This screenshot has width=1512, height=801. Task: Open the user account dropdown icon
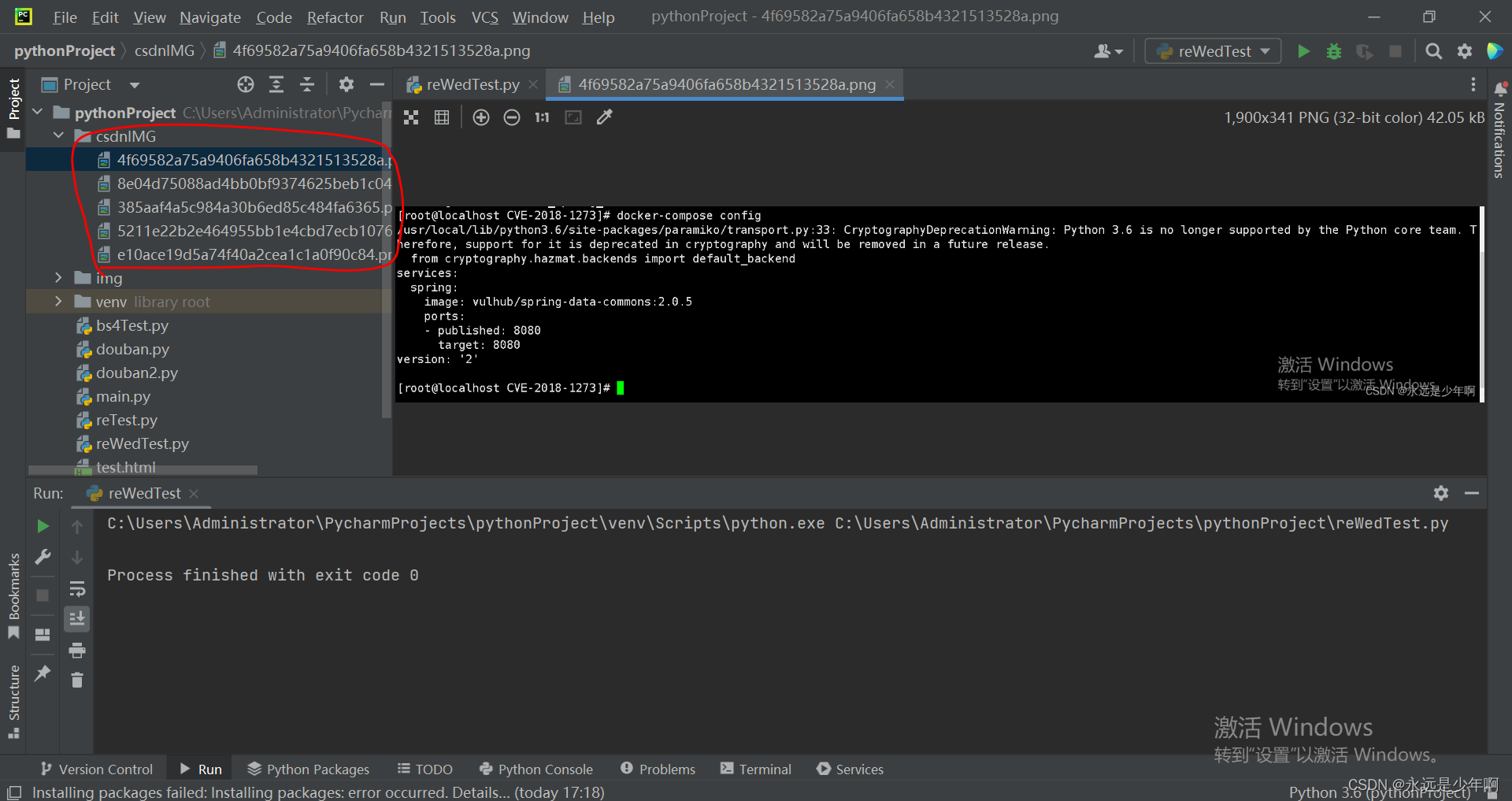1108,51
